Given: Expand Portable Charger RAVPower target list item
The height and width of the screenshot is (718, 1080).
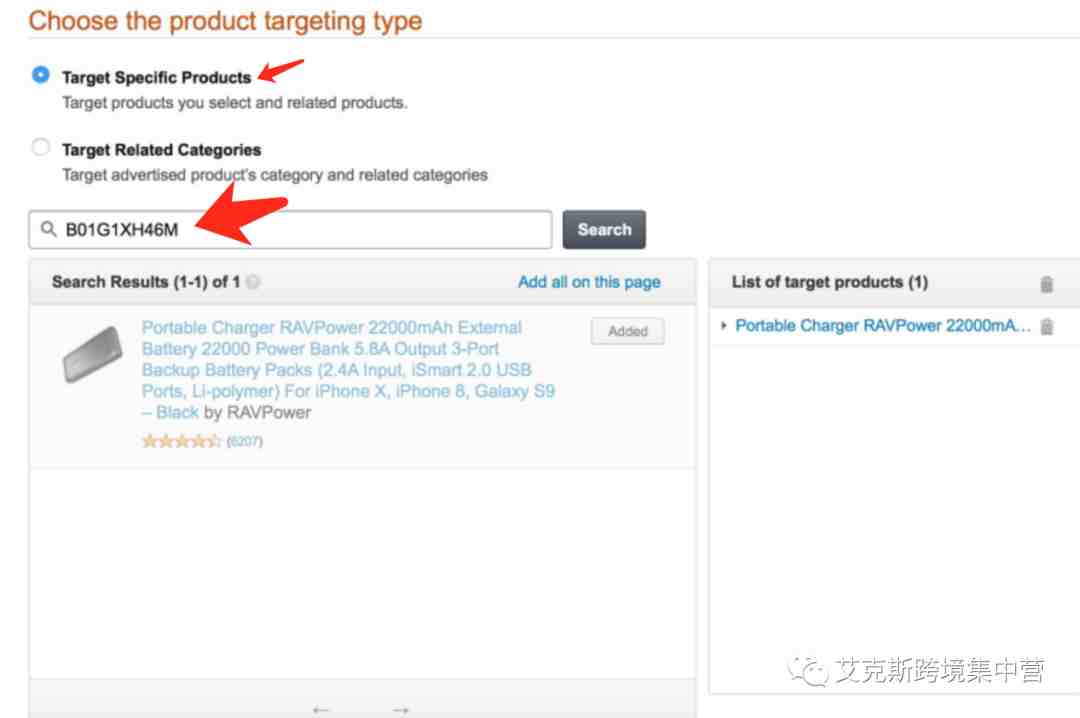Looking at the screenshot, I should [x=723, y=325].
